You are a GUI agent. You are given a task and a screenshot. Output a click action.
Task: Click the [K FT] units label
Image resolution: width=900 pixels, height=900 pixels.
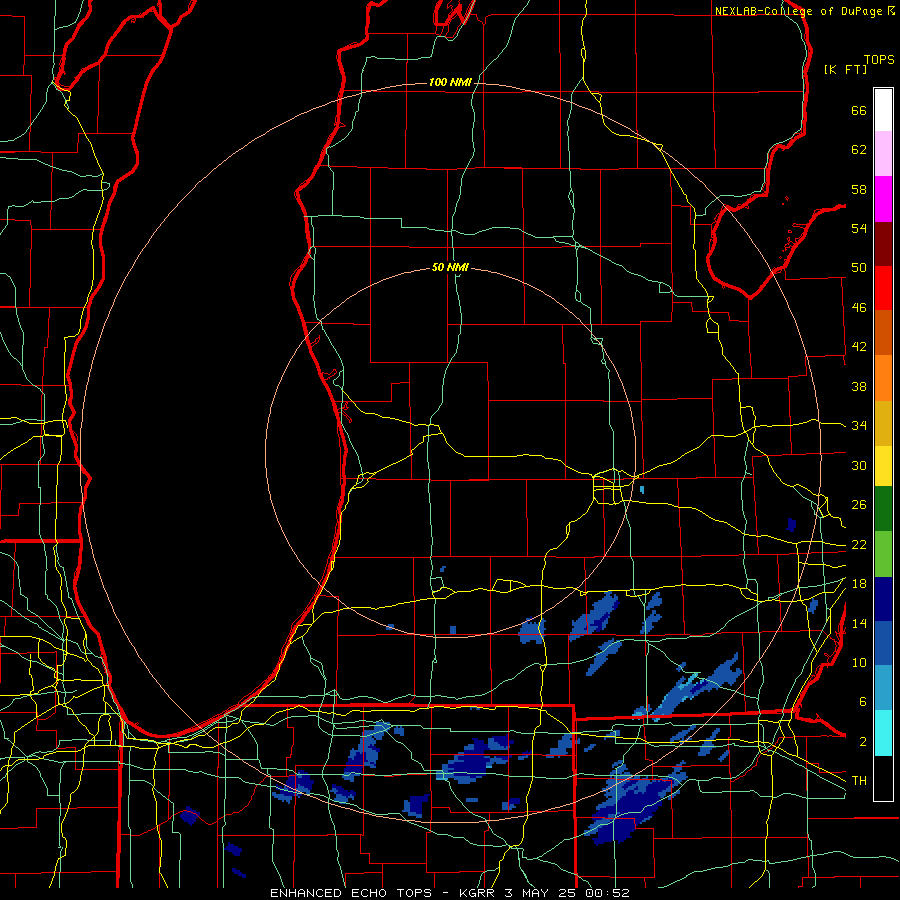tap(845, 70)
